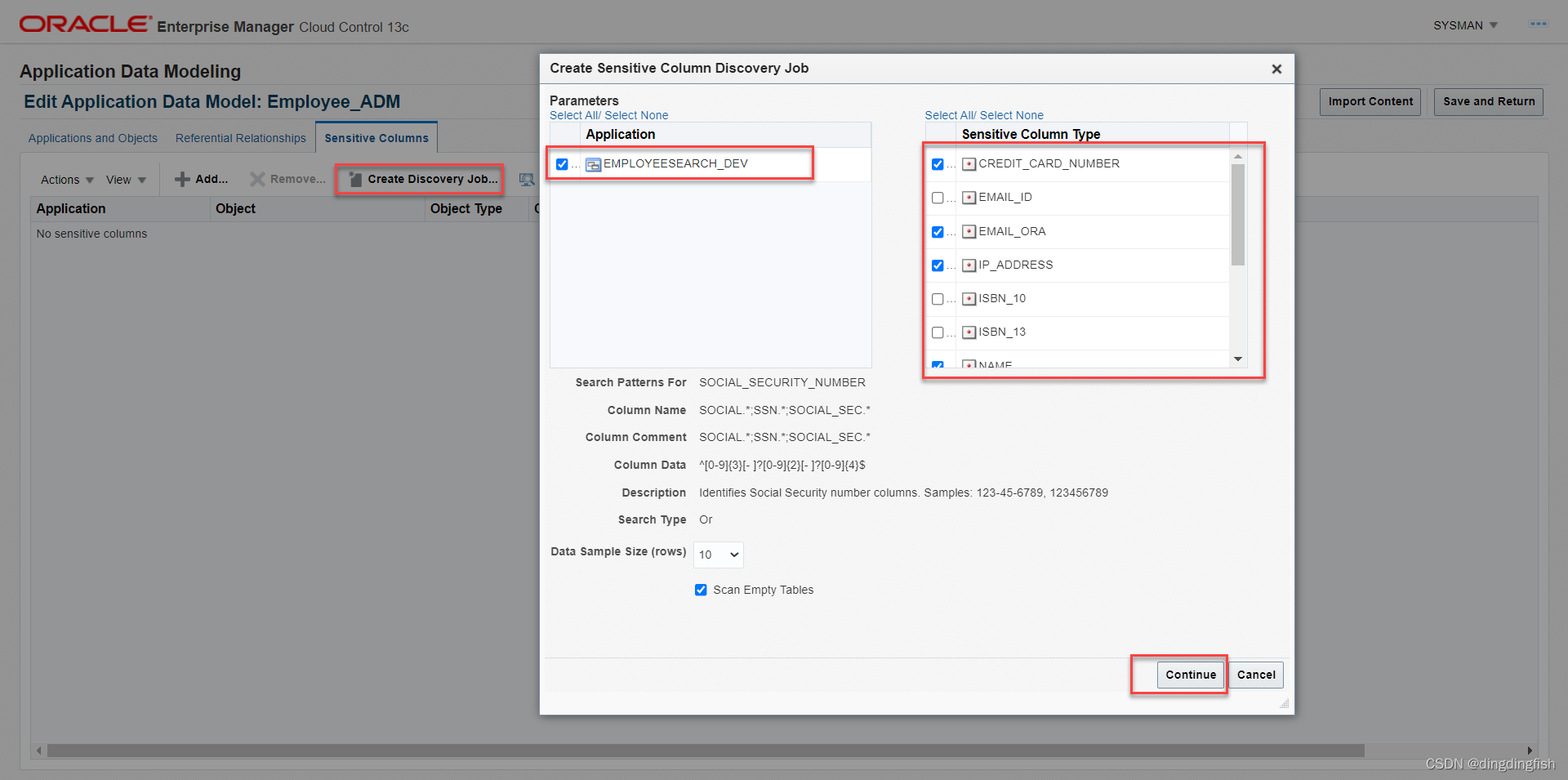Viewport: 1568px width, 780px height.
Task: Click the Cancel button
Action: tap(1256, 675)
